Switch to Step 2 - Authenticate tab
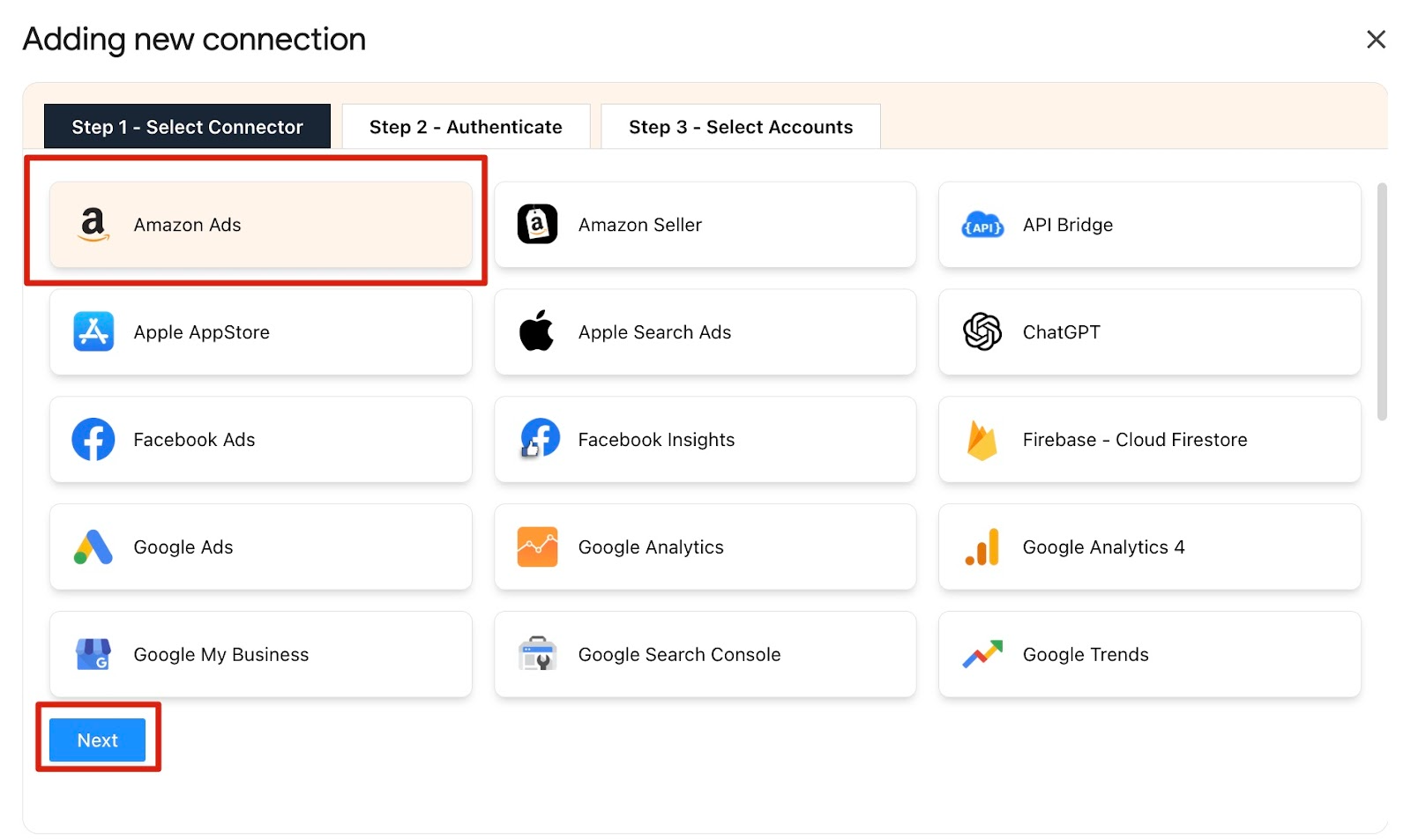The image size is (1411, 840). click(x=466, y=127)
